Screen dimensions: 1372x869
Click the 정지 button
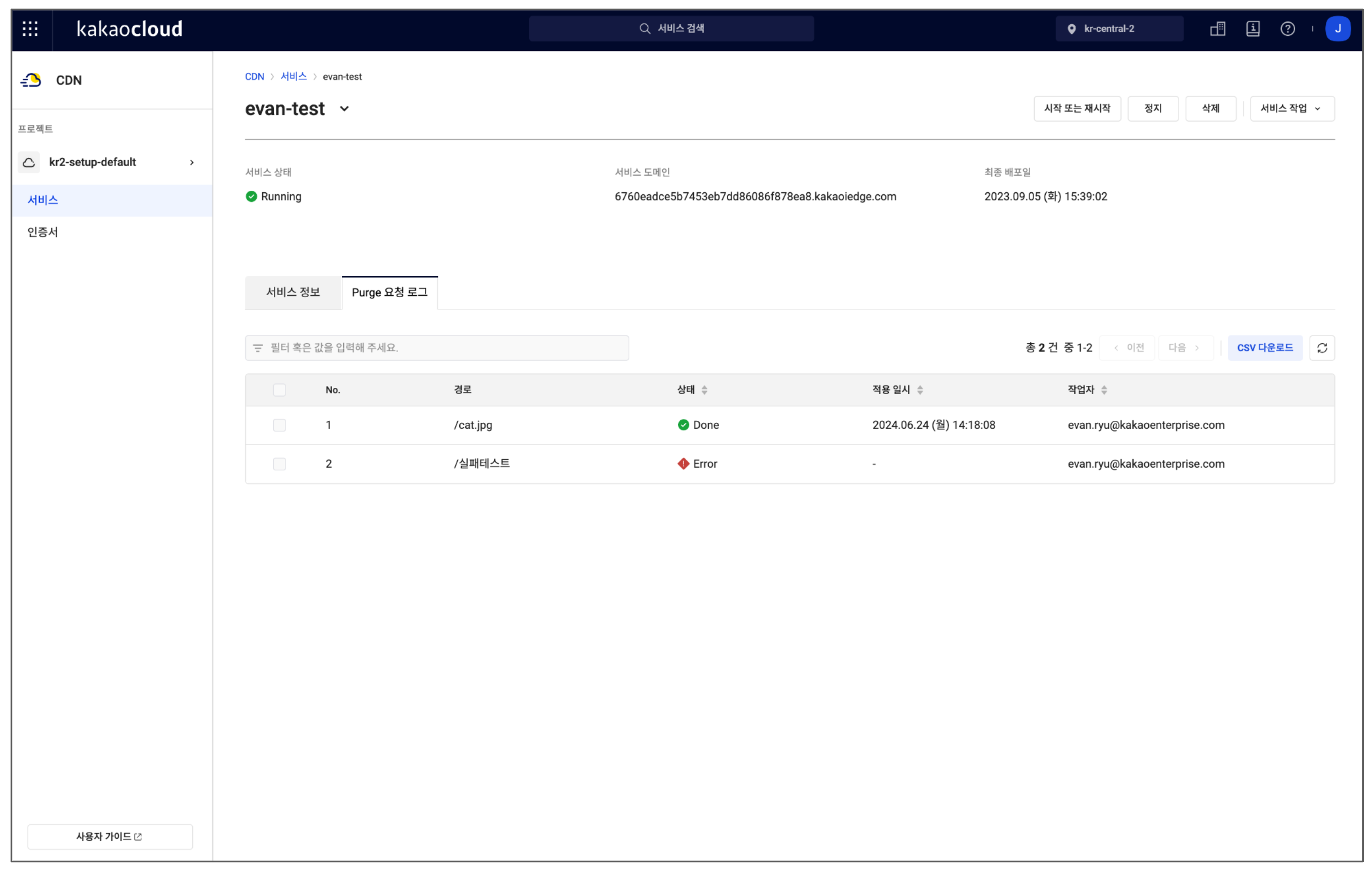pyautogui.click(x=1153, y=108)
